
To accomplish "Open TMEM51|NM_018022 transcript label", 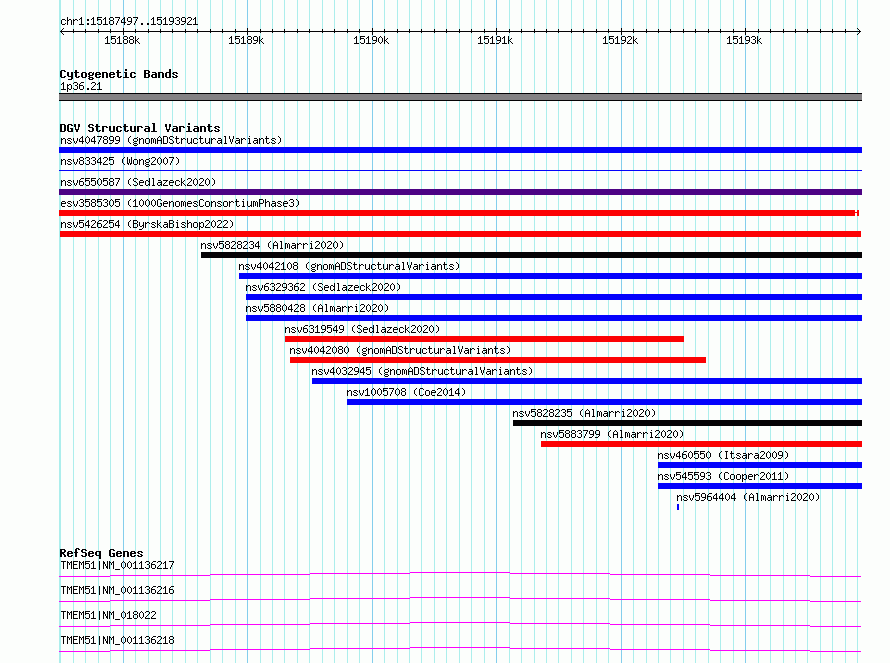I will [x=108, y=615].
